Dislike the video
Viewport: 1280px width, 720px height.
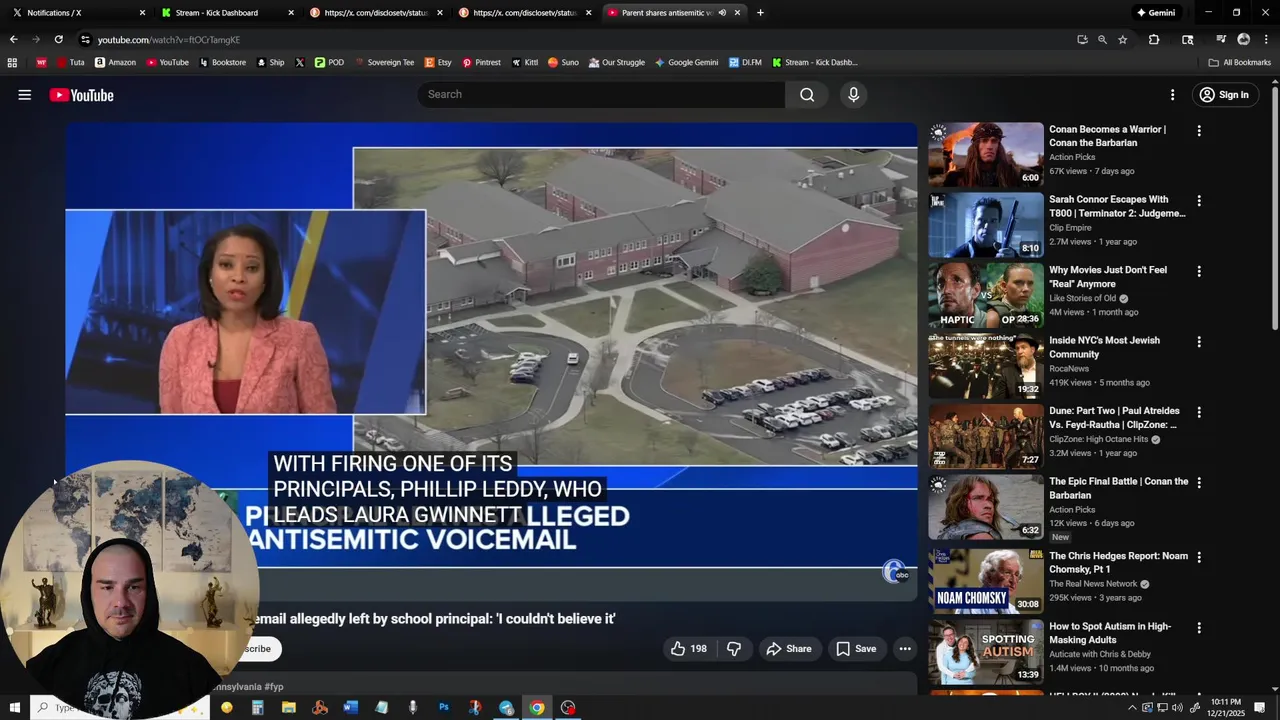click(x=734, y=649)
